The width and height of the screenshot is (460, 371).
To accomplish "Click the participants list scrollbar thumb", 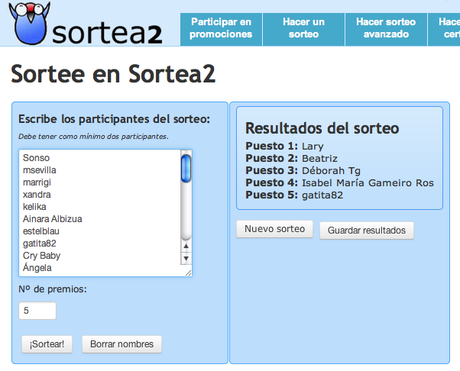I will coord(186,169).
